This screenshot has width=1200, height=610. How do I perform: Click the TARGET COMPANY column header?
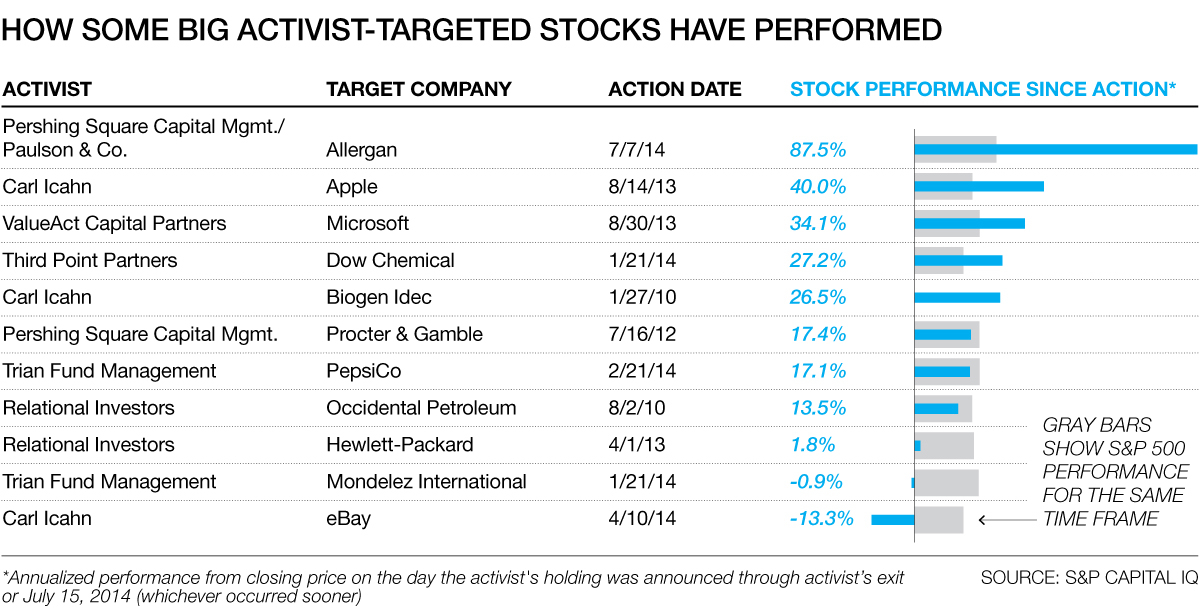tap(419, 89)
